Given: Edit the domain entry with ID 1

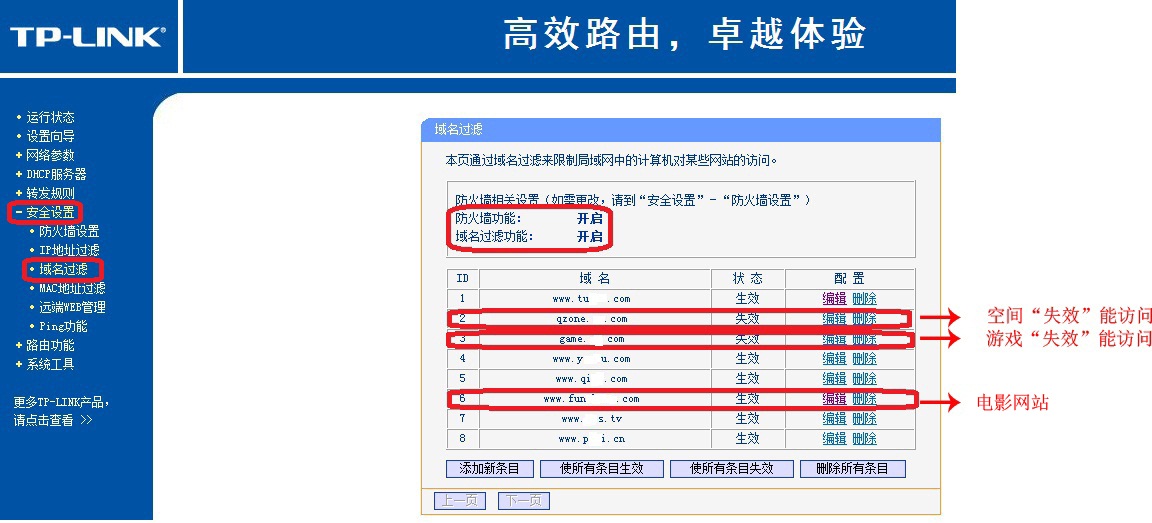Looking at the screenshot, I should (x=834, y=299).
